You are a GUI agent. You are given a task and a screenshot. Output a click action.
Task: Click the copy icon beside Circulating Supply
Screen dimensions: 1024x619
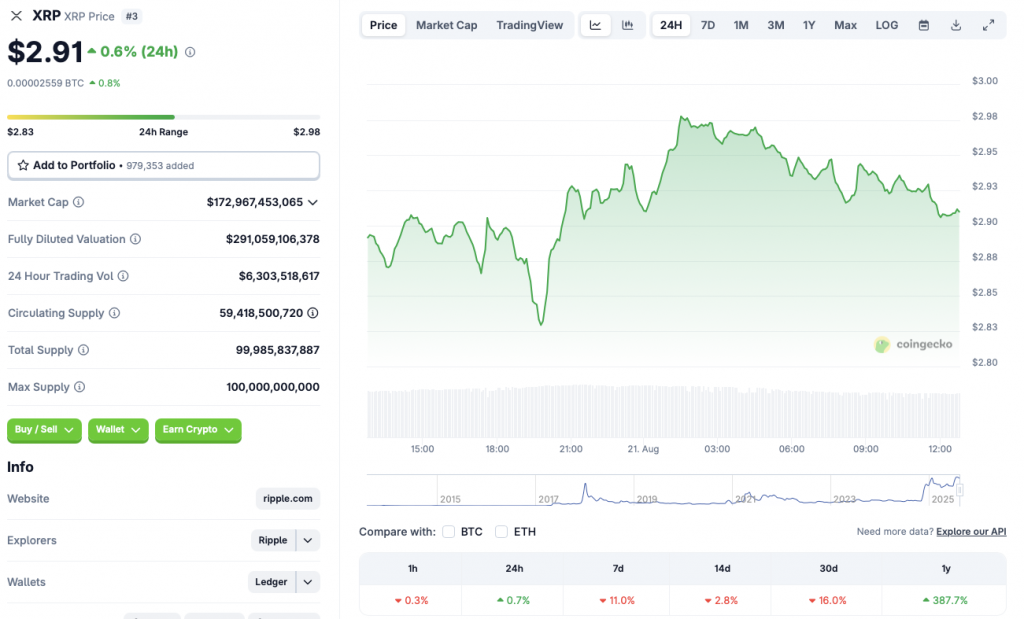(311, 313)
